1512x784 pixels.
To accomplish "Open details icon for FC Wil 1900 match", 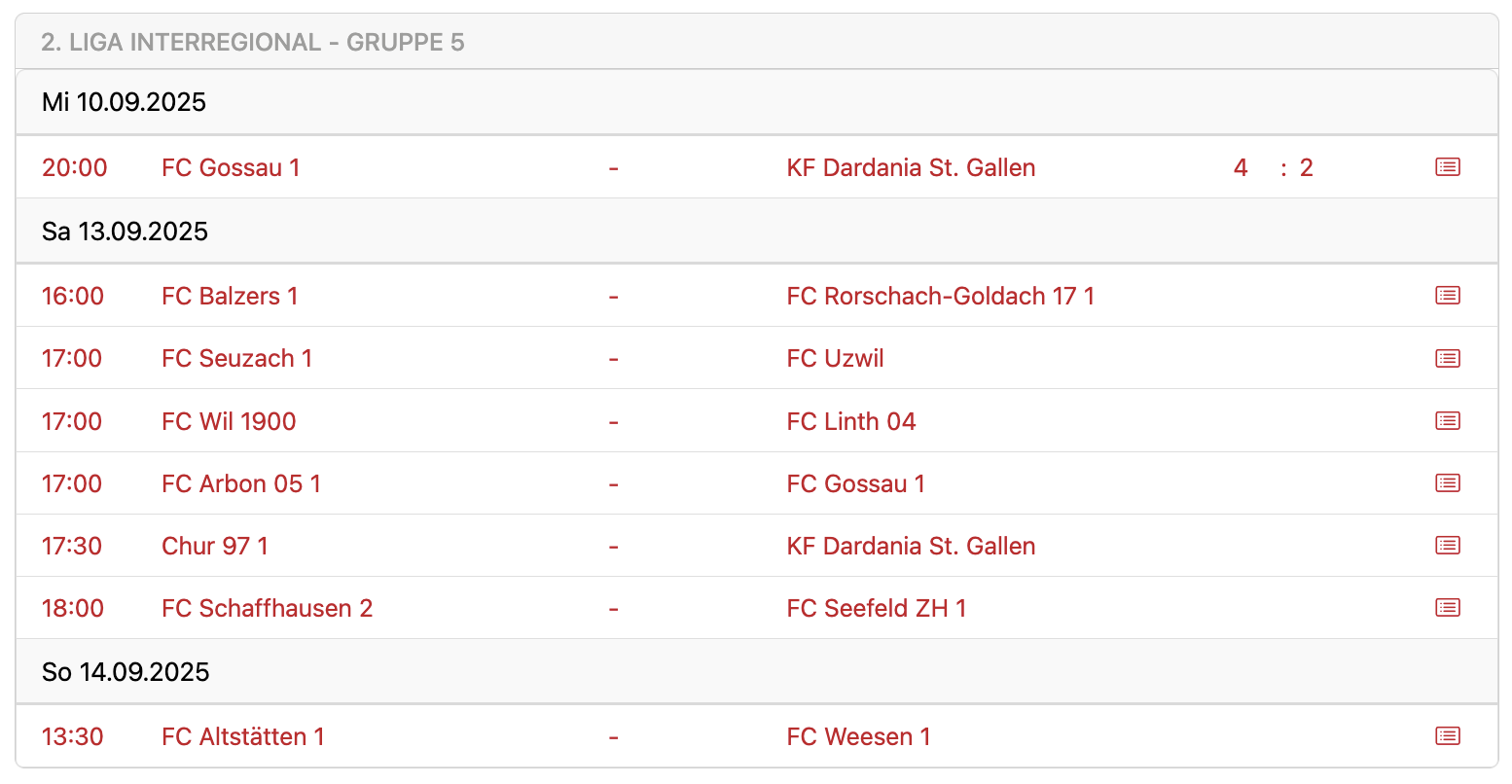I will tap(1447, 421).
